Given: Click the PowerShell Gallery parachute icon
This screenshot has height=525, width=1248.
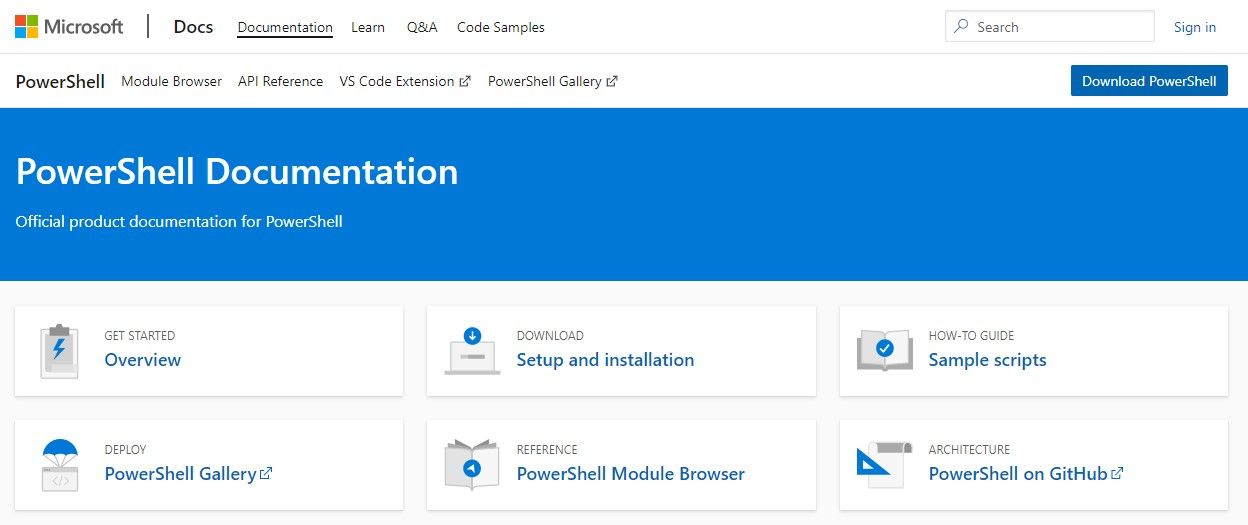Looking at the screenshot, I should (60, 465).
